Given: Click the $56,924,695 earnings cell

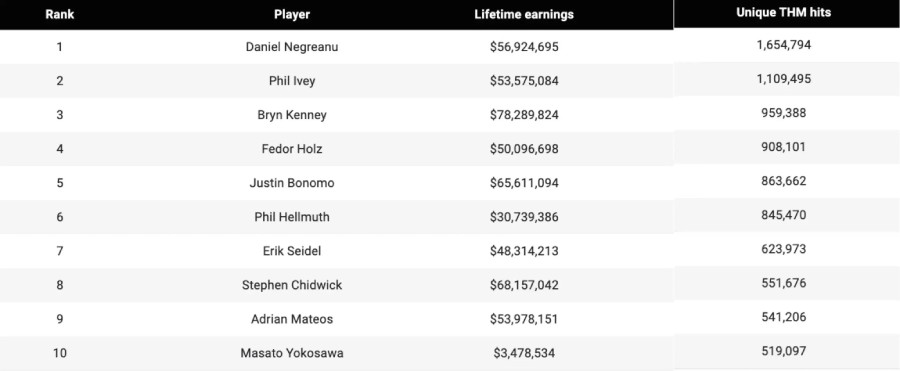Looking at the screenshot, I should (x=524, y=47).
